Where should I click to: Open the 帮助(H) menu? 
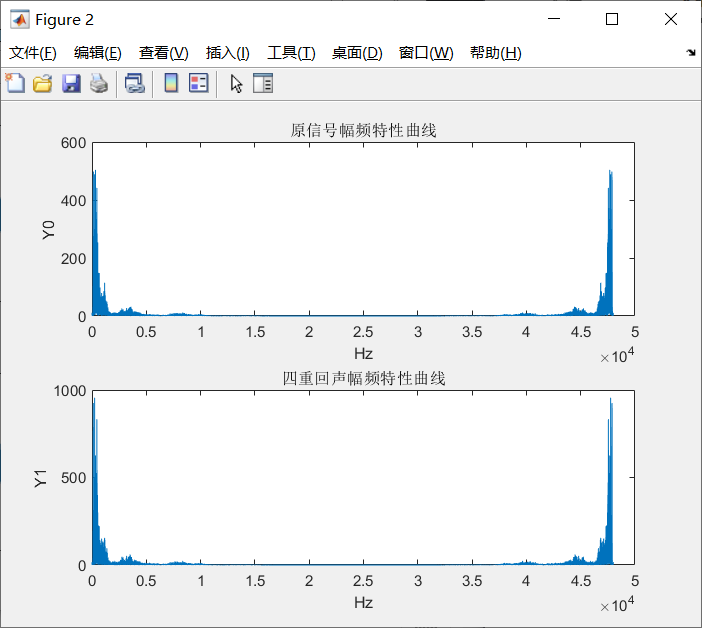point(496,53)
